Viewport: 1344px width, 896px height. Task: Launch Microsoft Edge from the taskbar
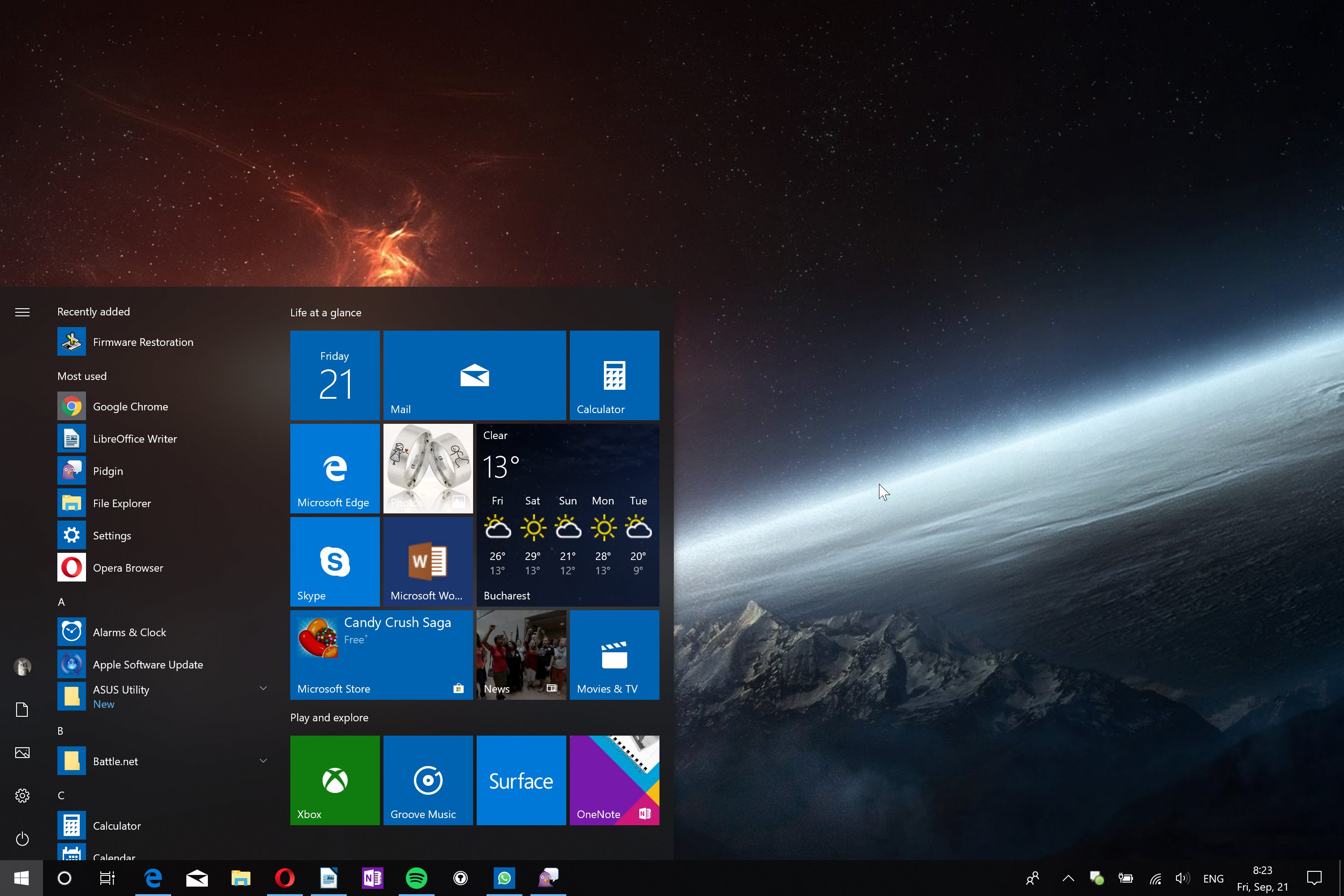[x=153, y=878]
